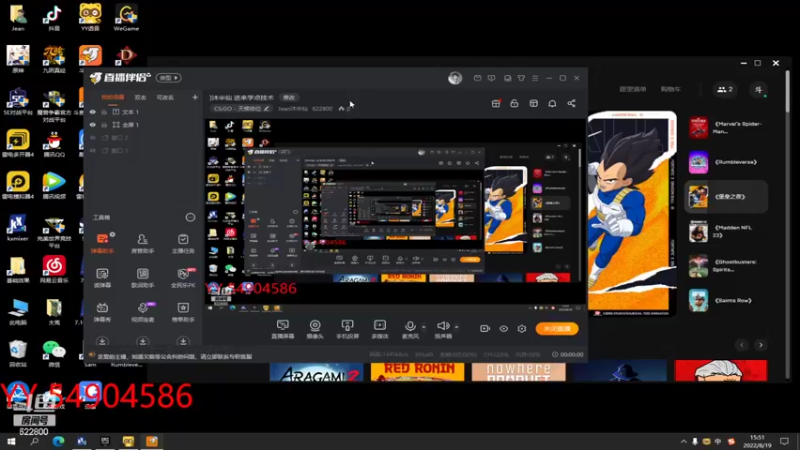Switch to the 双击 scene tab
Viewport: 800px width, 450px height.
point(140,97)
